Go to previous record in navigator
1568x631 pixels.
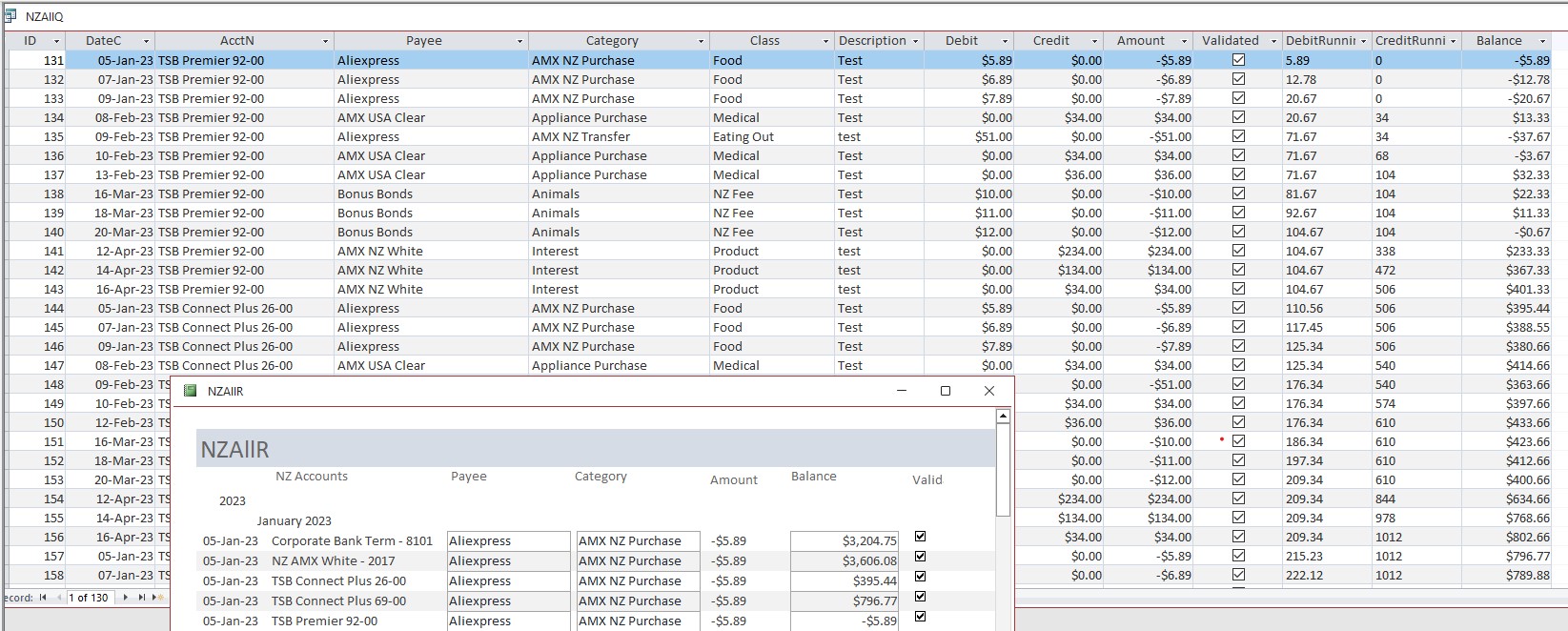point(58,598)
